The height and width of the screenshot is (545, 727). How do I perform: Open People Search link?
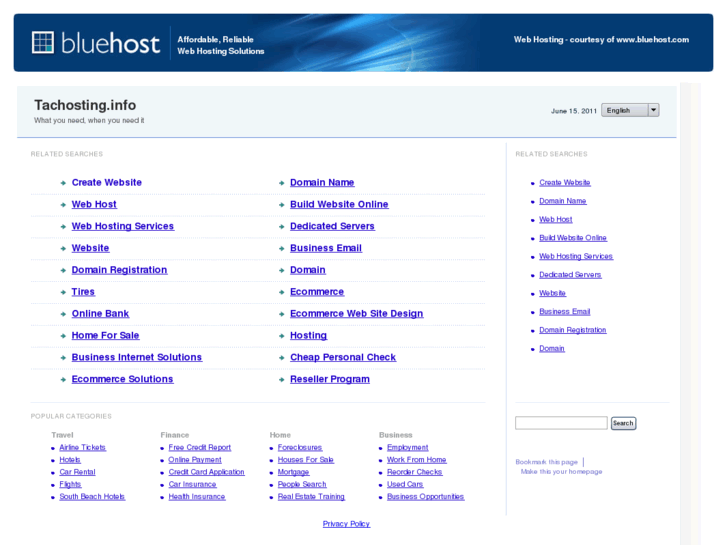(x=302, y=484)
